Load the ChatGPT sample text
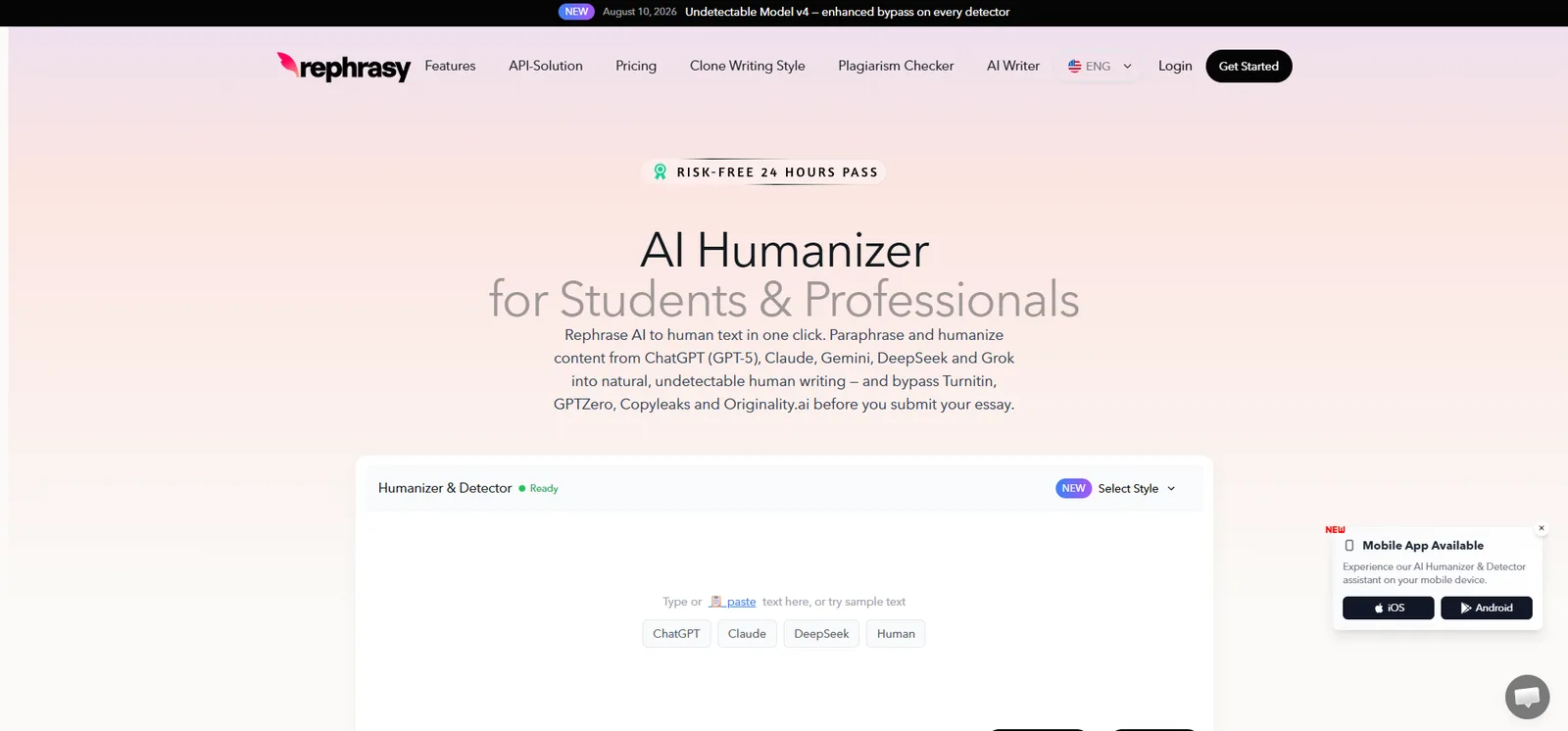The image size is (1568, 731). [676, 634]
